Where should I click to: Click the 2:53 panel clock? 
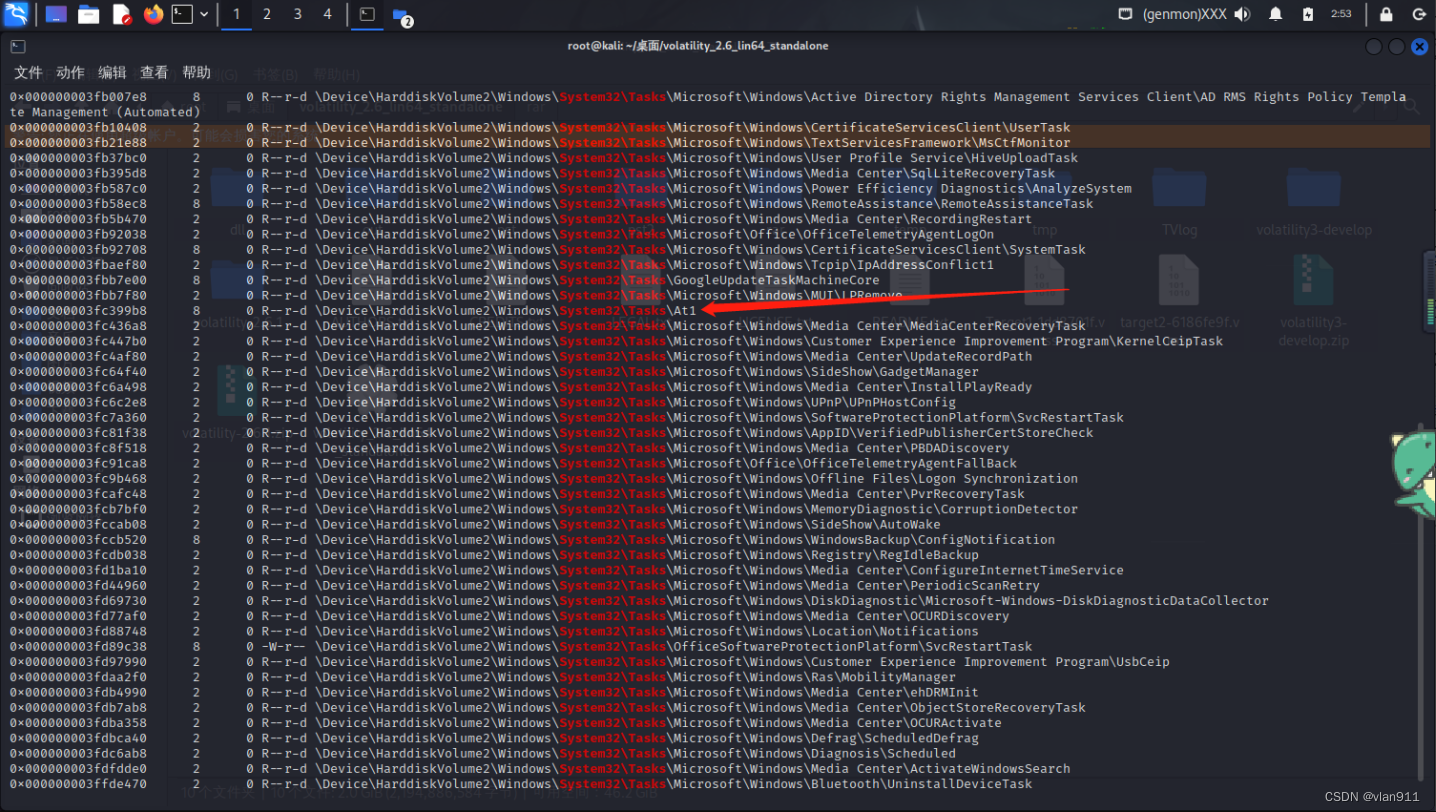point(1341,14)
